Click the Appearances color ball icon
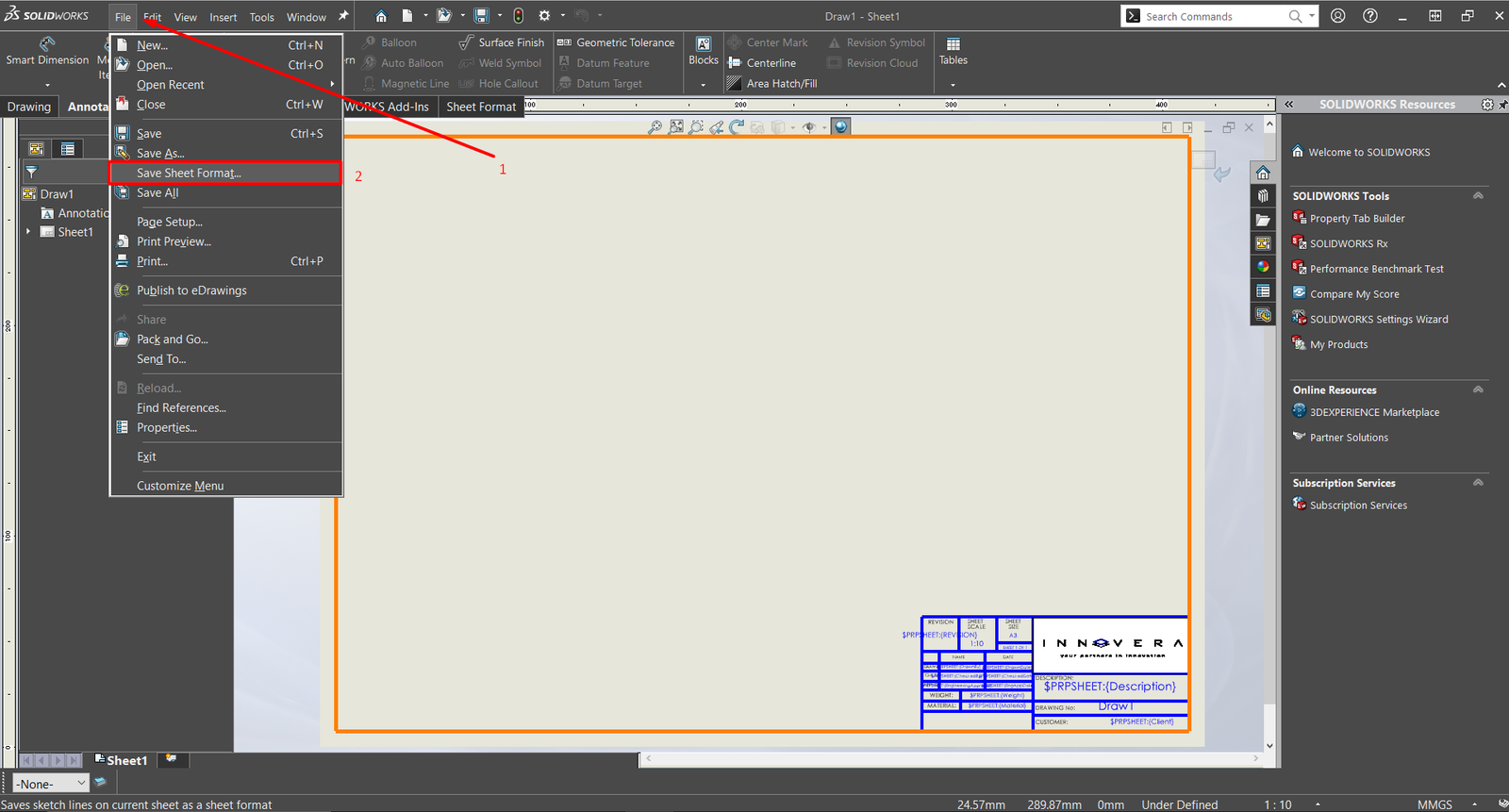 [x=1263, y=267]
